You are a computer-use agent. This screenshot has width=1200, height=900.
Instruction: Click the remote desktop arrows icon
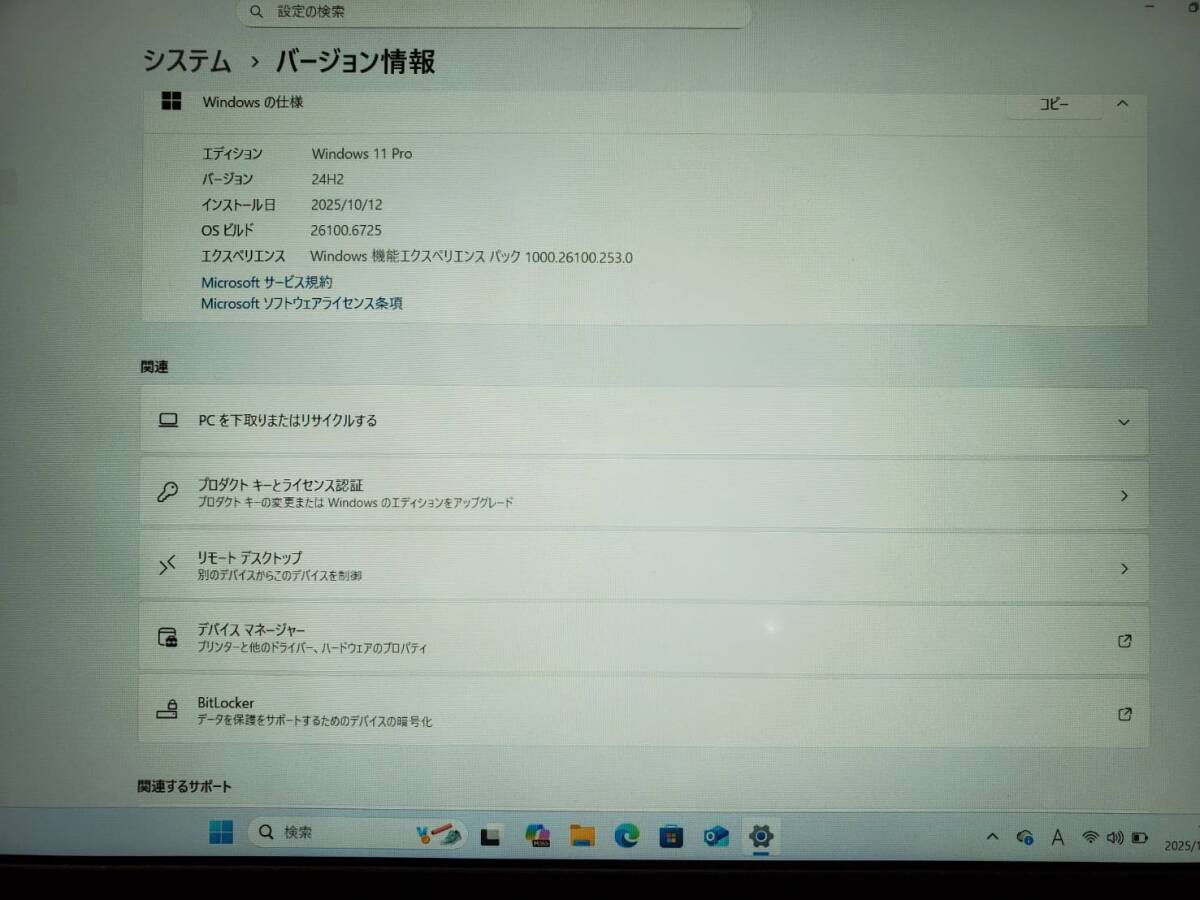(x=168, y=566)
